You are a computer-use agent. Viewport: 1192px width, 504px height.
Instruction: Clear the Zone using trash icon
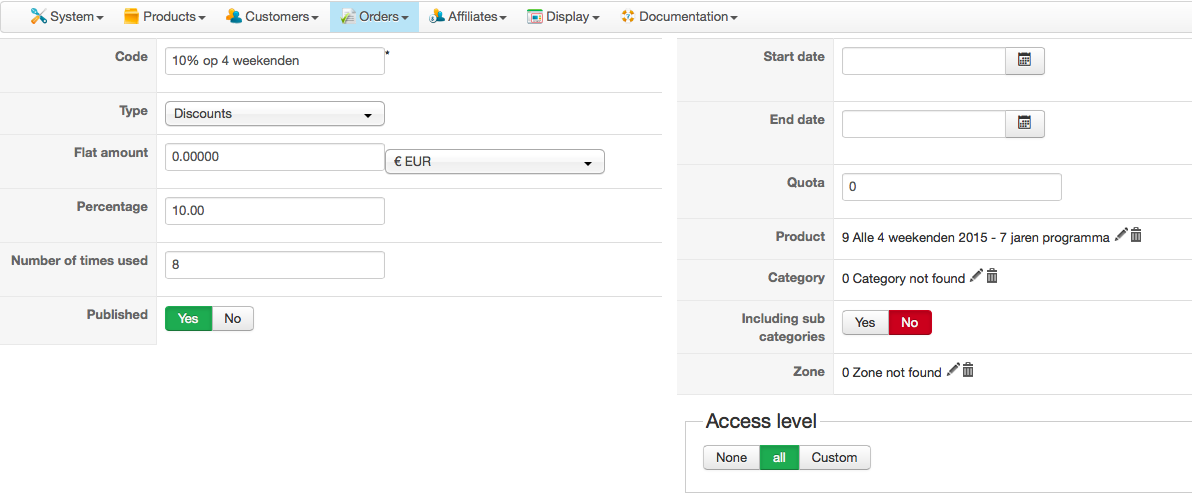pos(968,370)
